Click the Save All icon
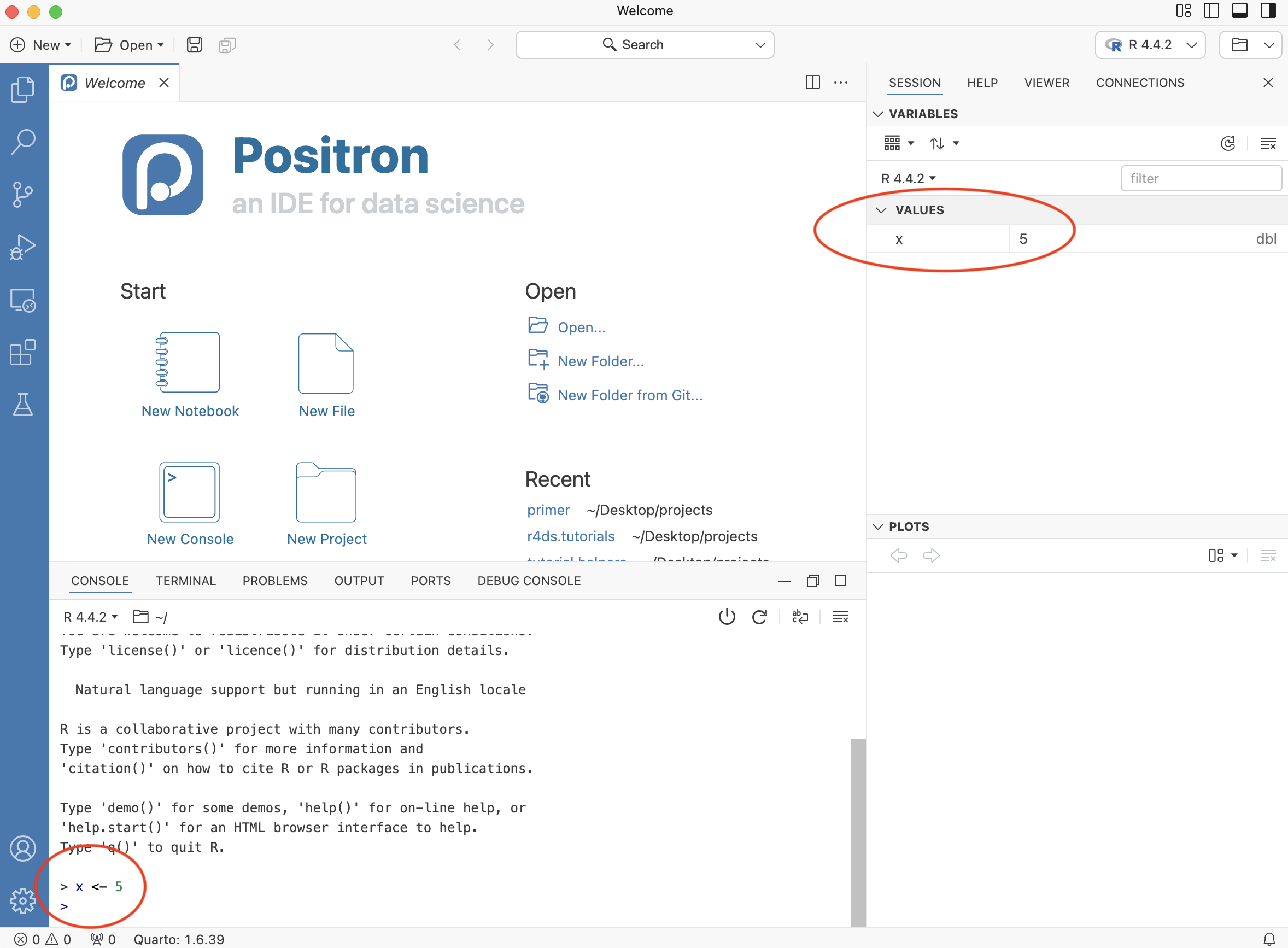1288x948 pixels. (x=227, y=45)
